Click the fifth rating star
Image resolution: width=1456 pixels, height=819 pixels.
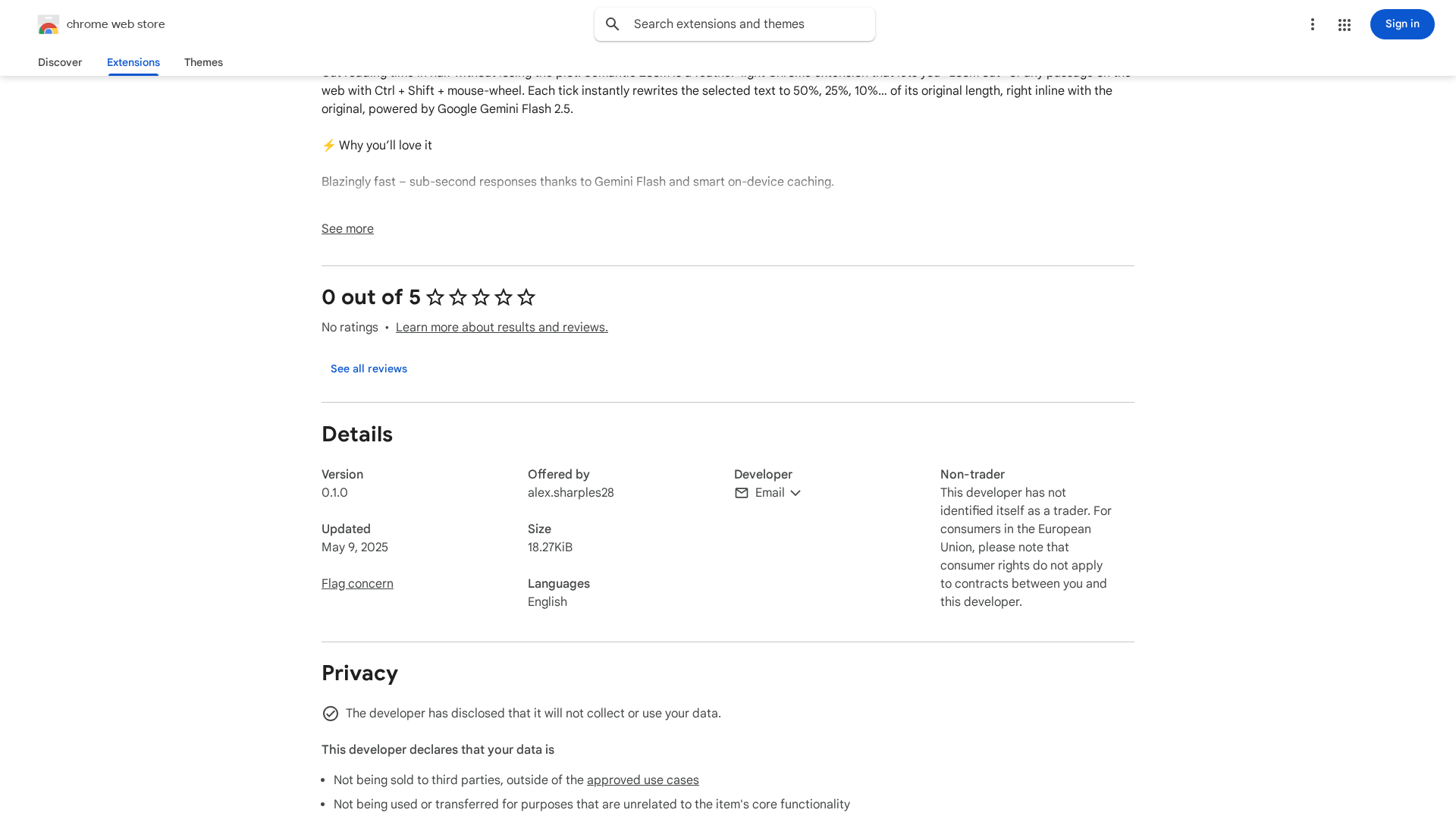pyautogui.click(x=526, y=297)
